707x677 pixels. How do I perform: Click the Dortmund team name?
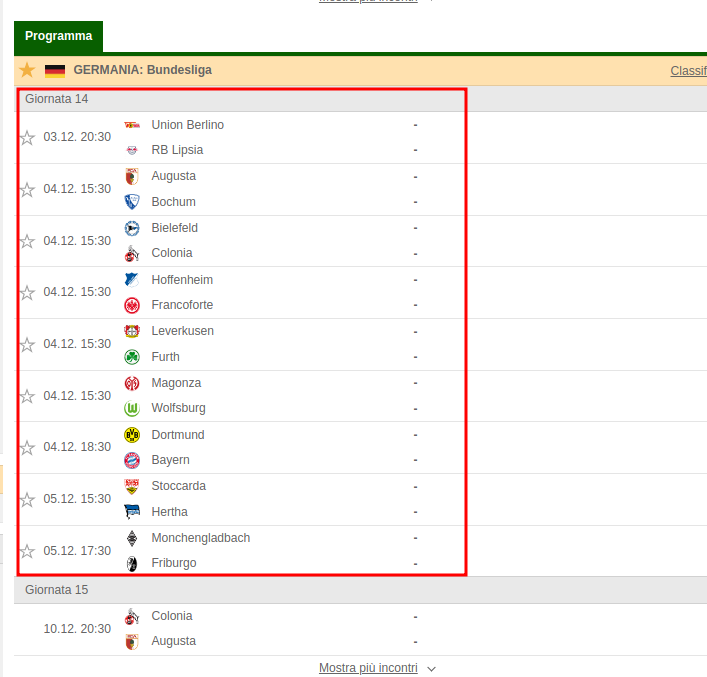(x=178, y=435)
